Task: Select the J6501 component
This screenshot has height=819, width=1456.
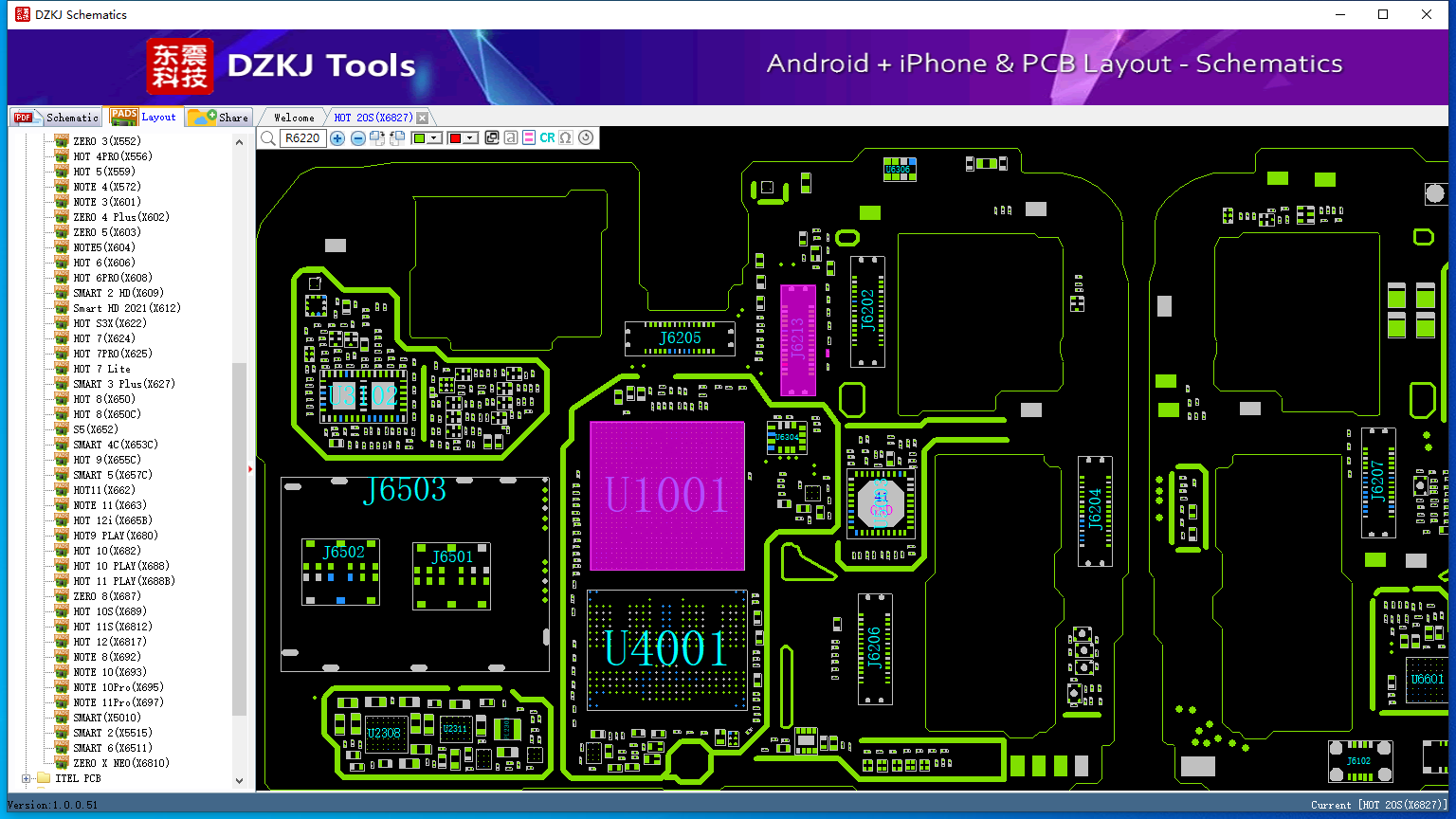Action: pos(452,575)
